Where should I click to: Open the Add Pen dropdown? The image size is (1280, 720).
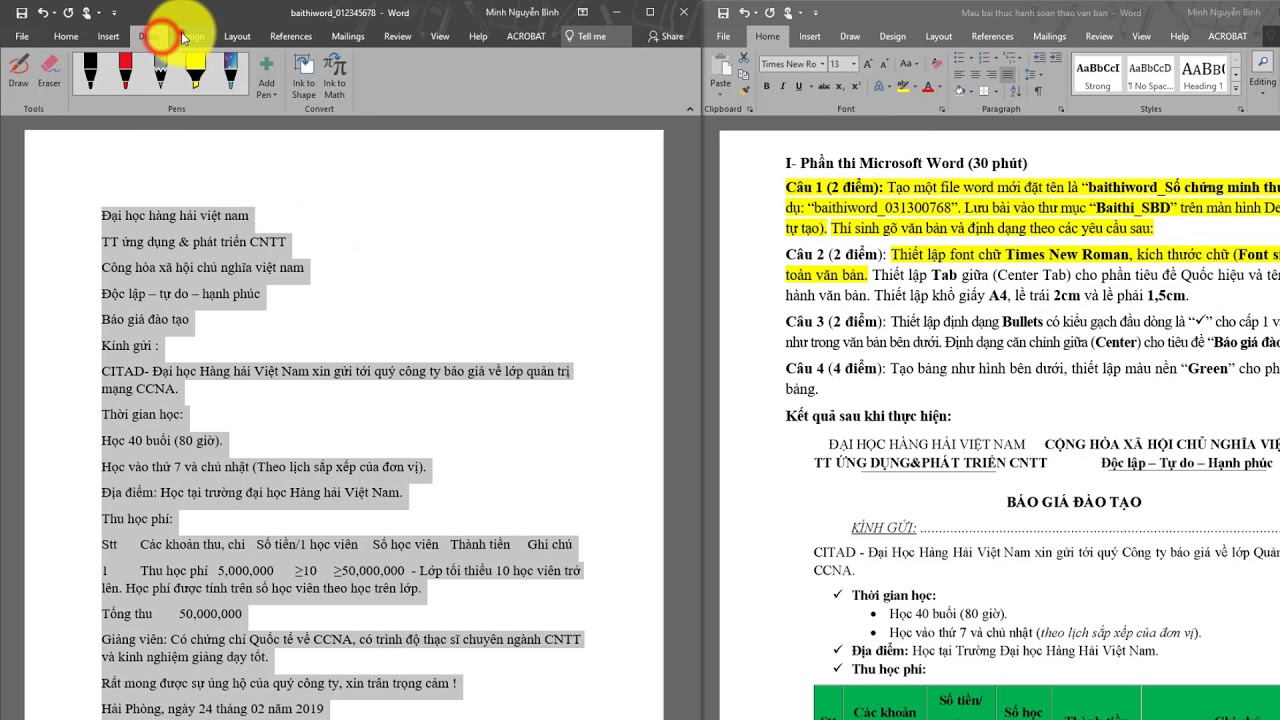tap(266, 76)
